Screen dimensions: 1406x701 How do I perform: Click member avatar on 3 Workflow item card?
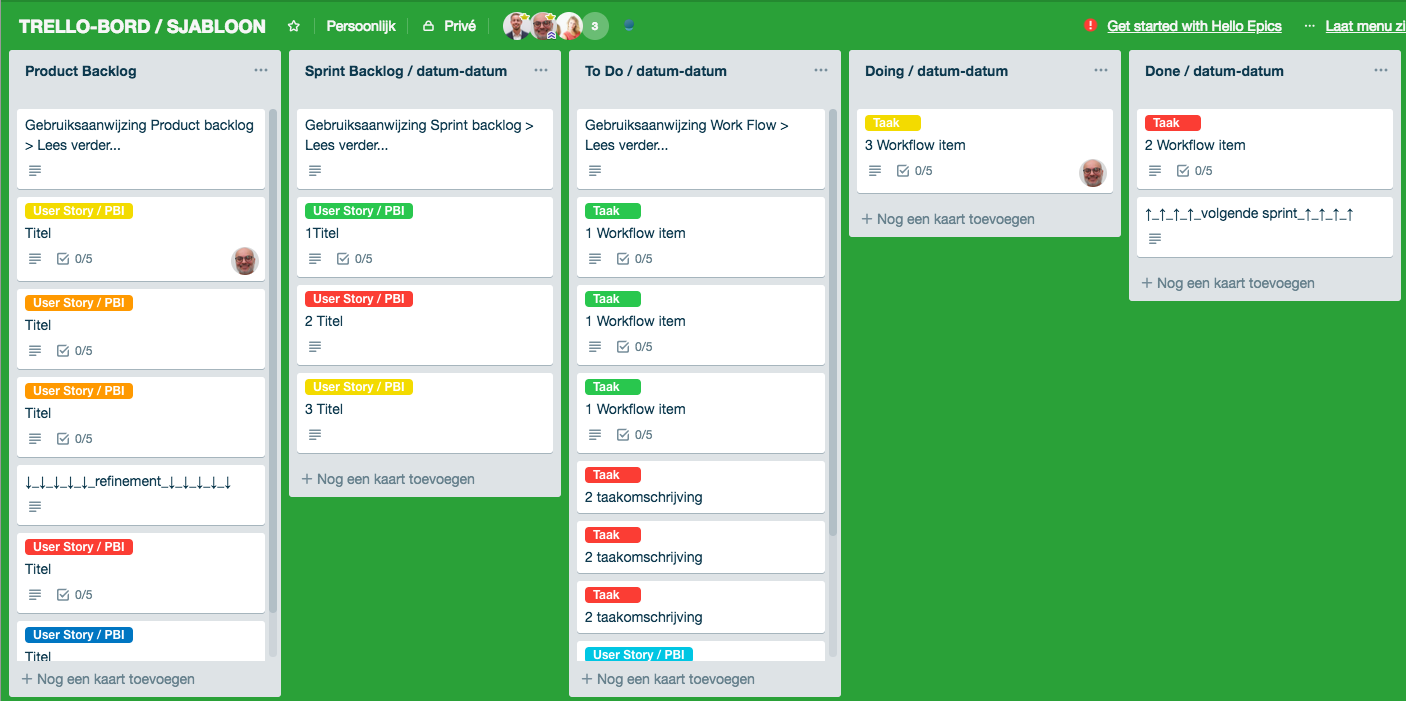coord(1093,173)
